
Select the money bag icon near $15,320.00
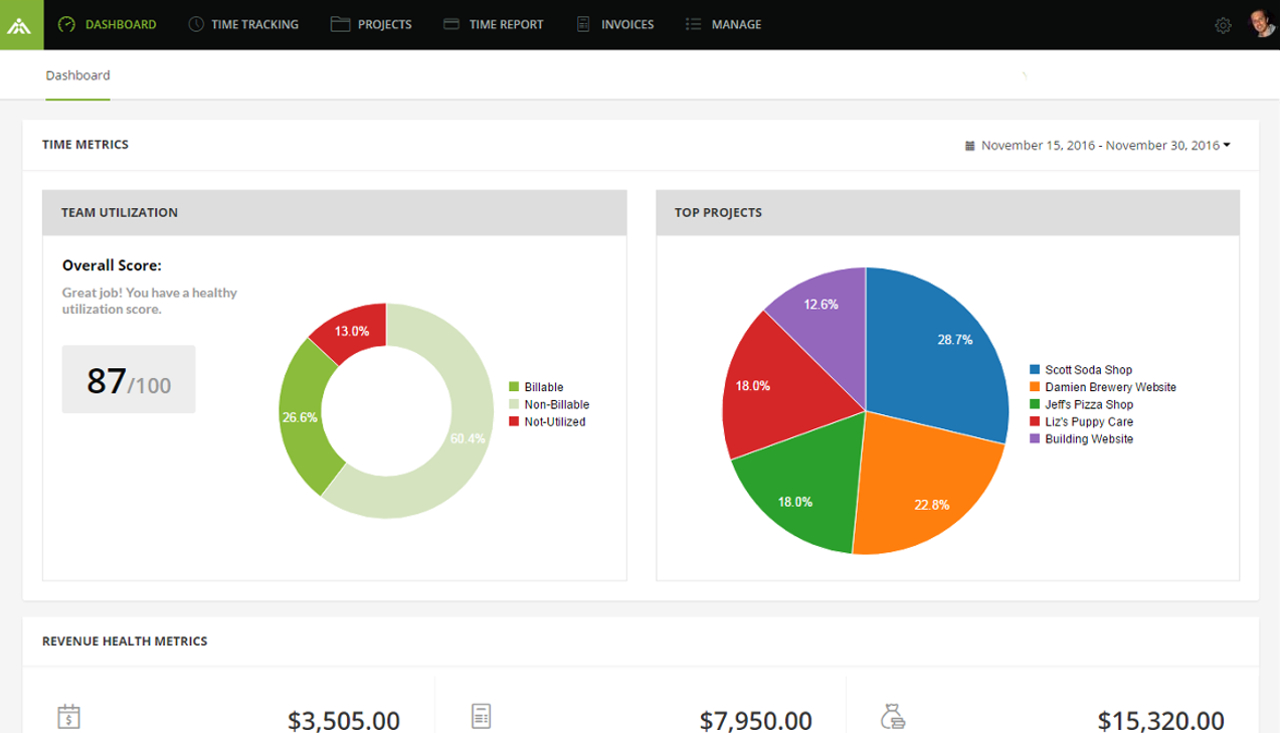(x=895, y=715)
